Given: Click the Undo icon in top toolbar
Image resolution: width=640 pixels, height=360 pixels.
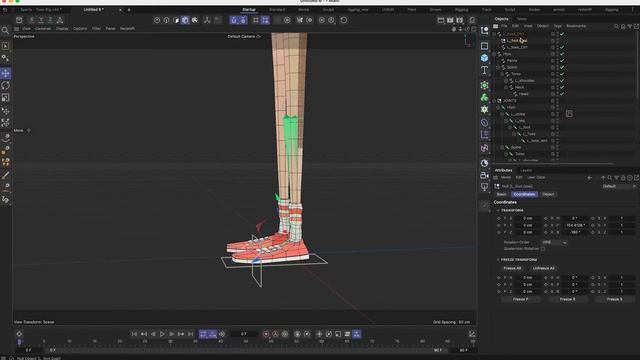Looking at the screenshot, I should [x=4, y=9].
